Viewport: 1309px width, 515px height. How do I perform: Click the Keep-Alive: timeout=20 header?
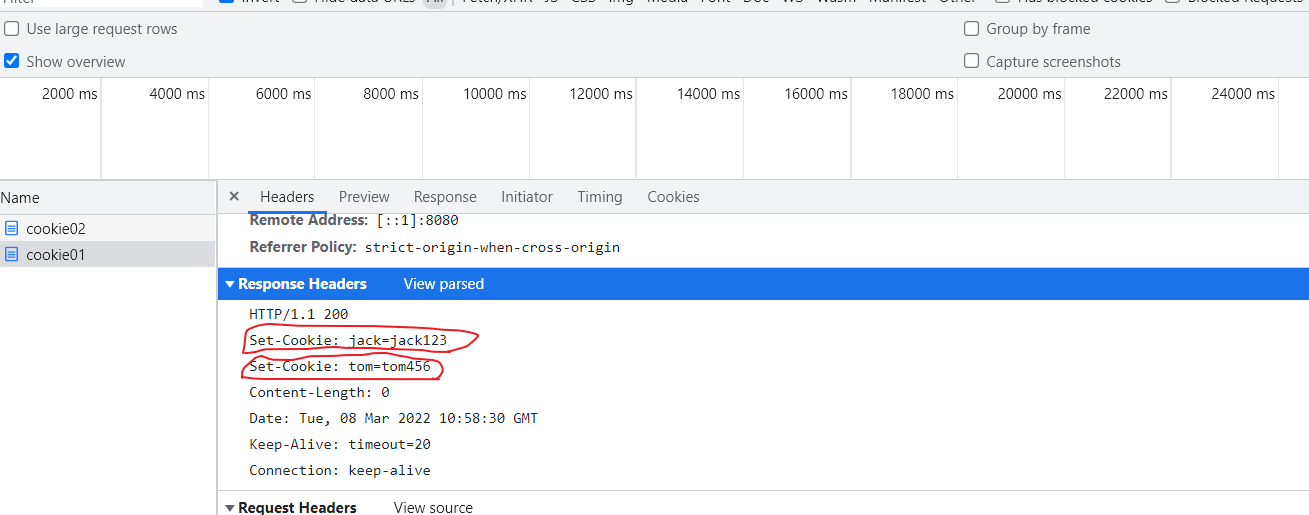pos(340,445)
